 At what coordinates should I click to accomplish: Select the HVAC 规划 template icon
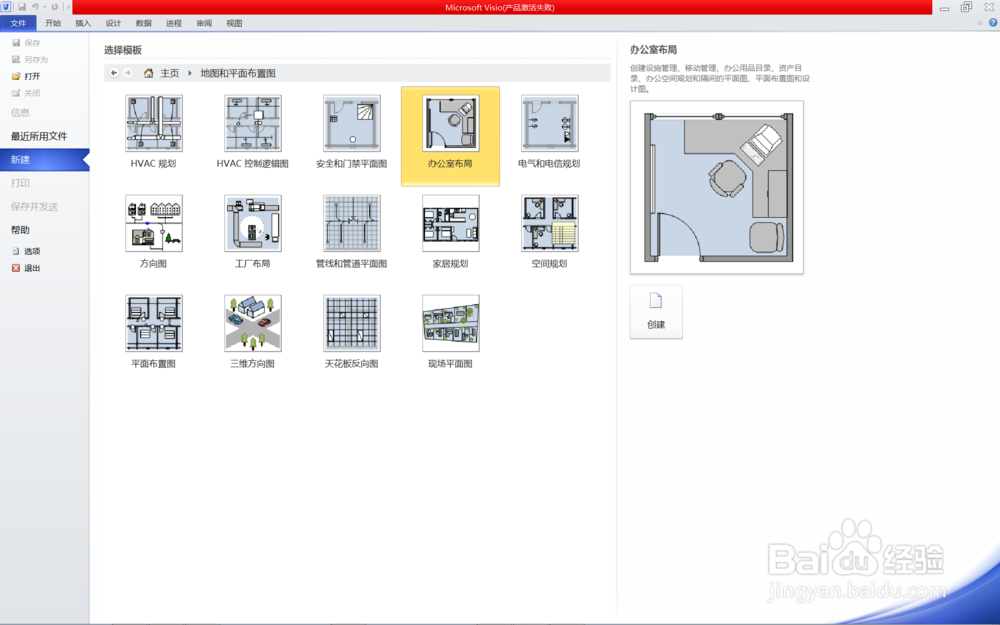point(154,124)
